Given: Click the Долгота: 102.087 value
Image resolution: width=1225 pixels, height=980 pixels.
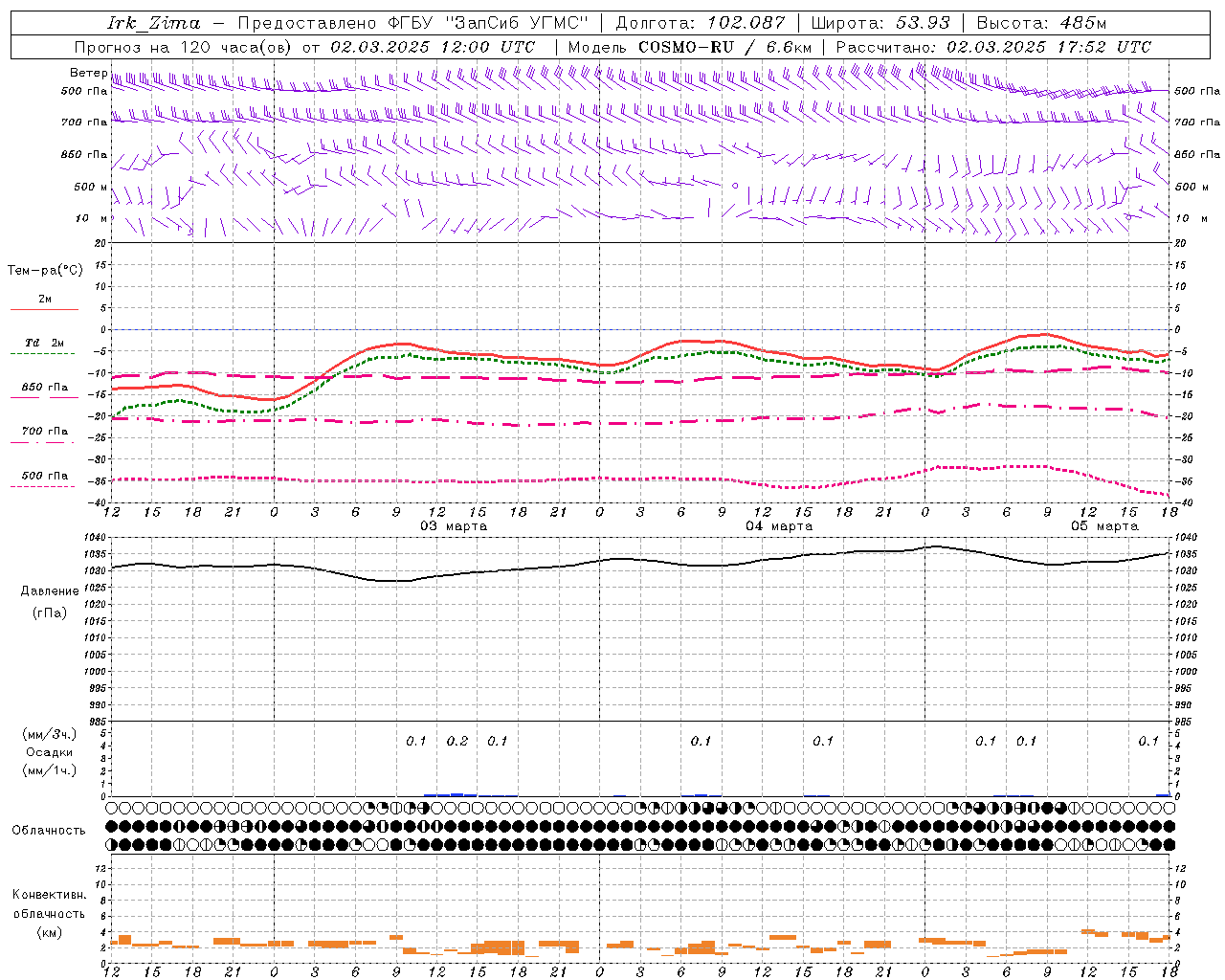Looking at the screenshot, I should pos(701,23).
